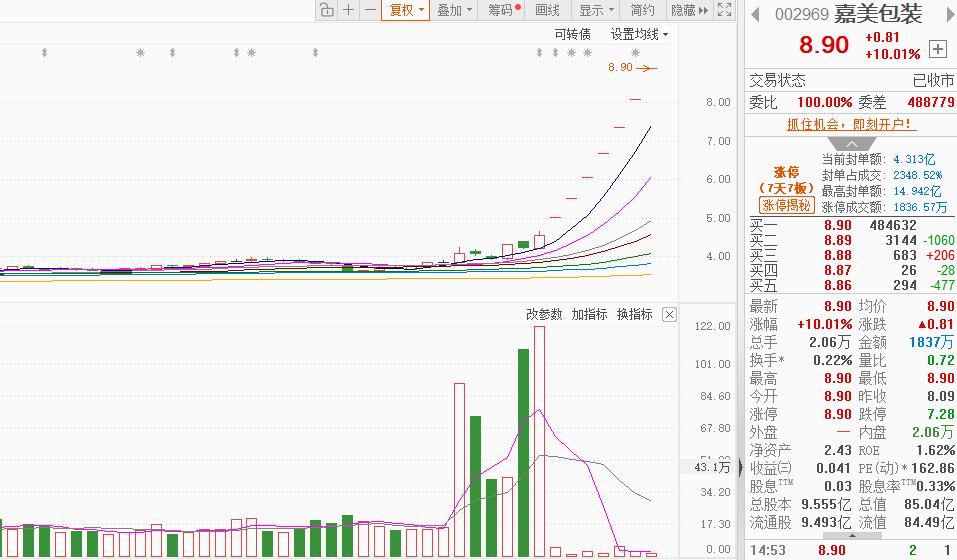This screenshot has width=957, height=560.
Task: Collapse the side panel with splitter arrow
Action: pyautogui.click(x=740, y=466)
